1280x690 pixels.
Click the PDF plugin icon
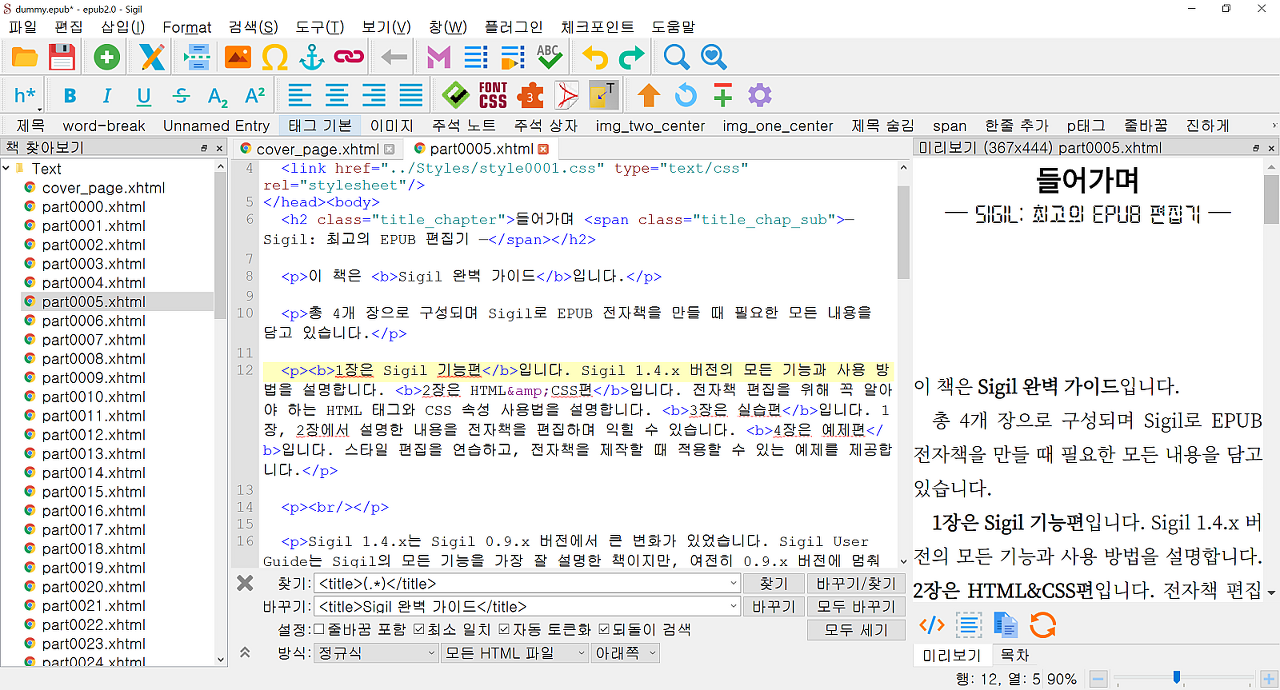(x=567, y=96)
